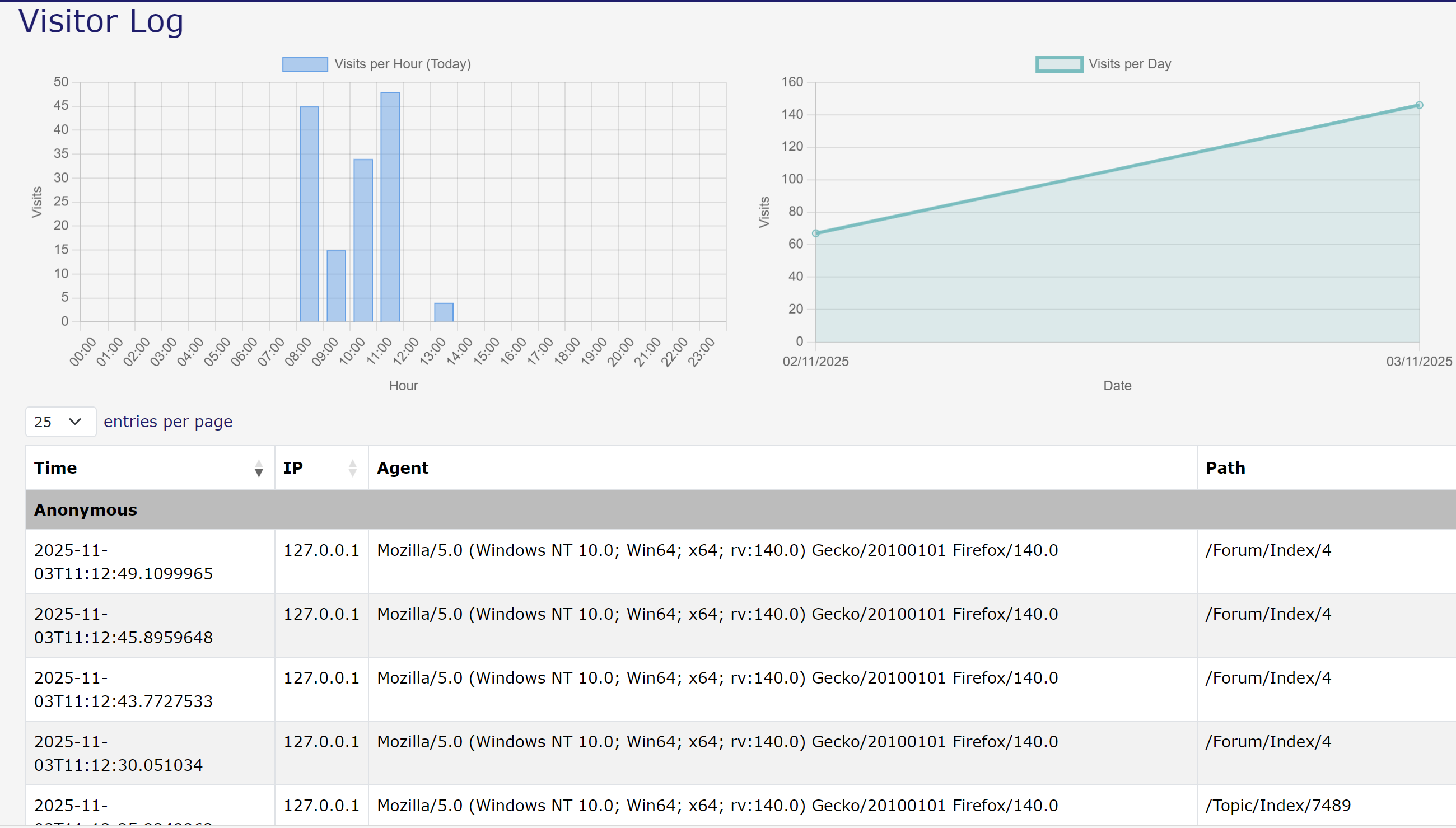Click the Visitor Log page title
The height and width of the screenshot is (828, 1456).
click(x=101, y=22)
